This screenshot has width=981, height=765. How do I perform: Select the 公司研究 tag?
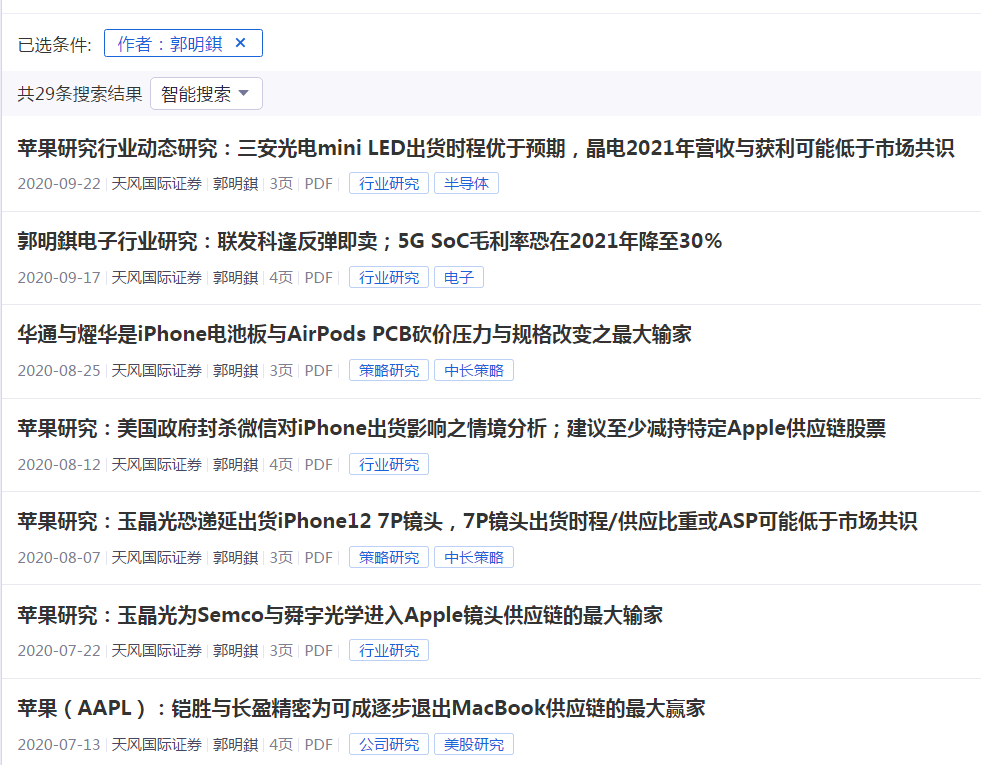click(x=389, y=744)
